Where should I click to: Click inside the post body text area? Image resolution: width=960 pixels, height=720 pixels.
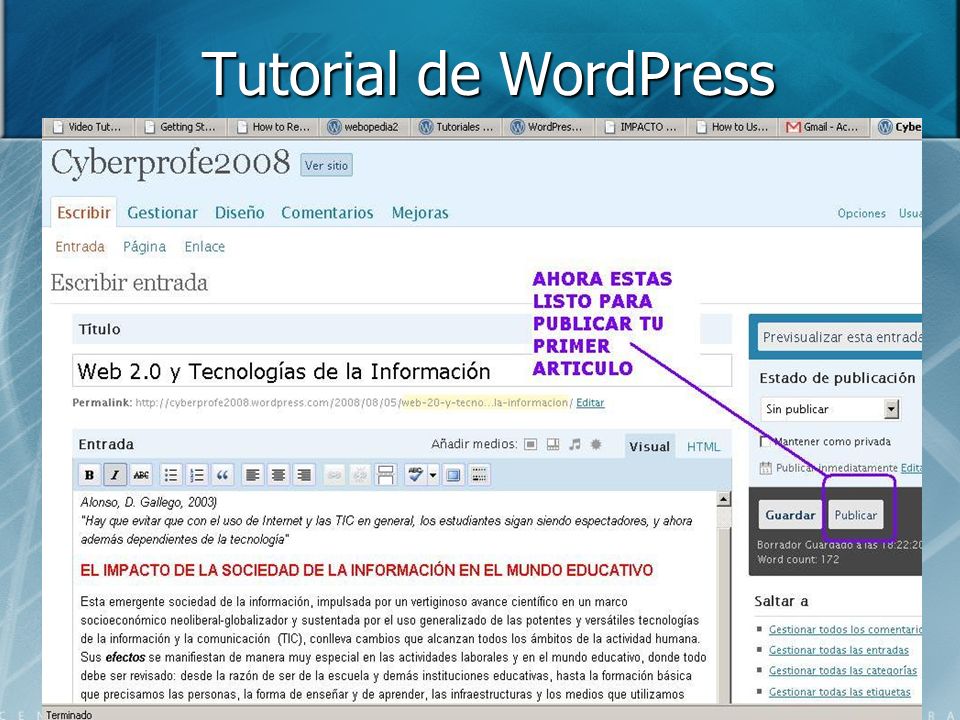tap(394, 597)
